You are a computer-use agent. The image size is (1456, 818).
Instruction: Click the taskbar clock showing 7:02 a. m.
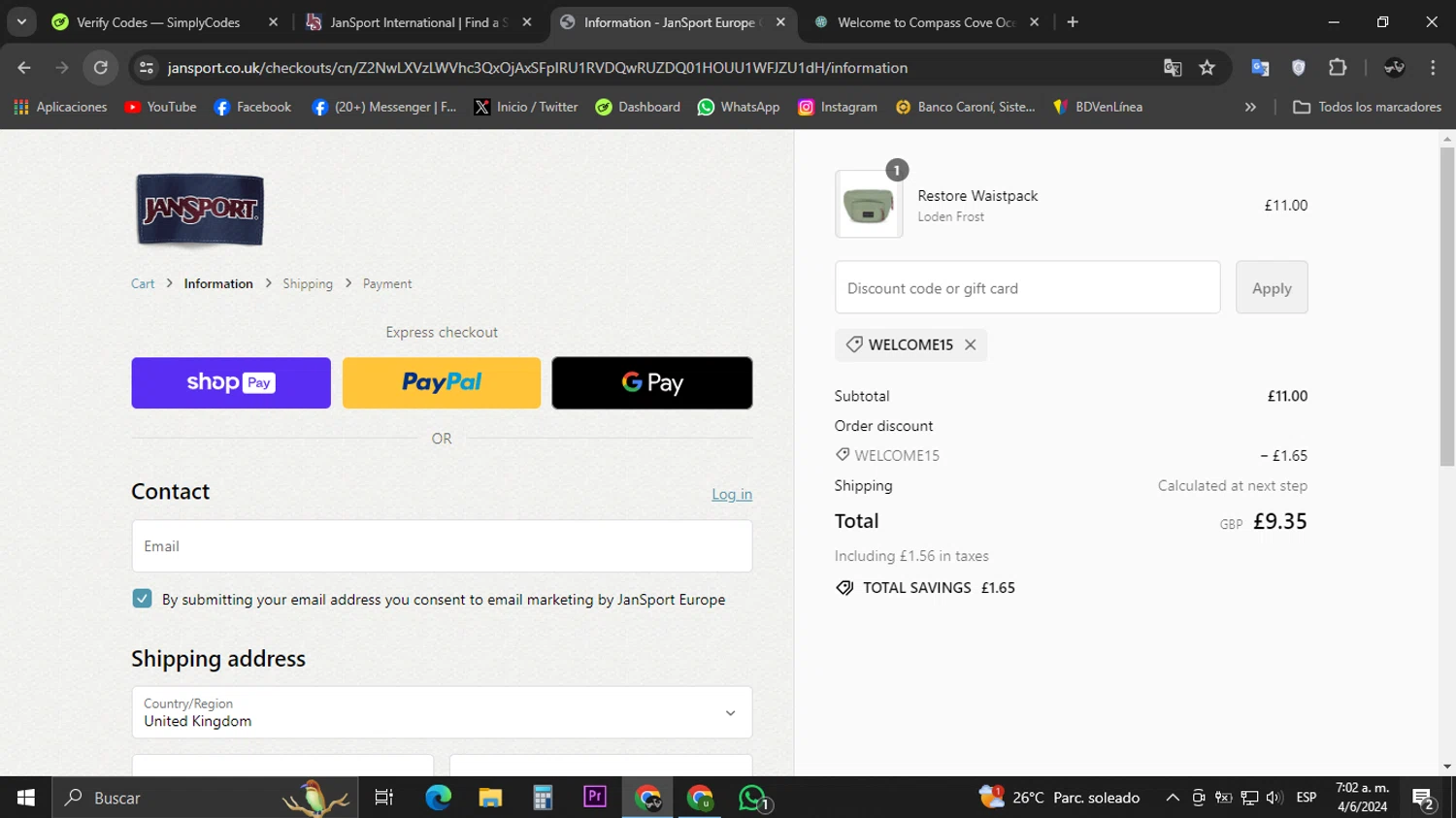coord(1363,798)
